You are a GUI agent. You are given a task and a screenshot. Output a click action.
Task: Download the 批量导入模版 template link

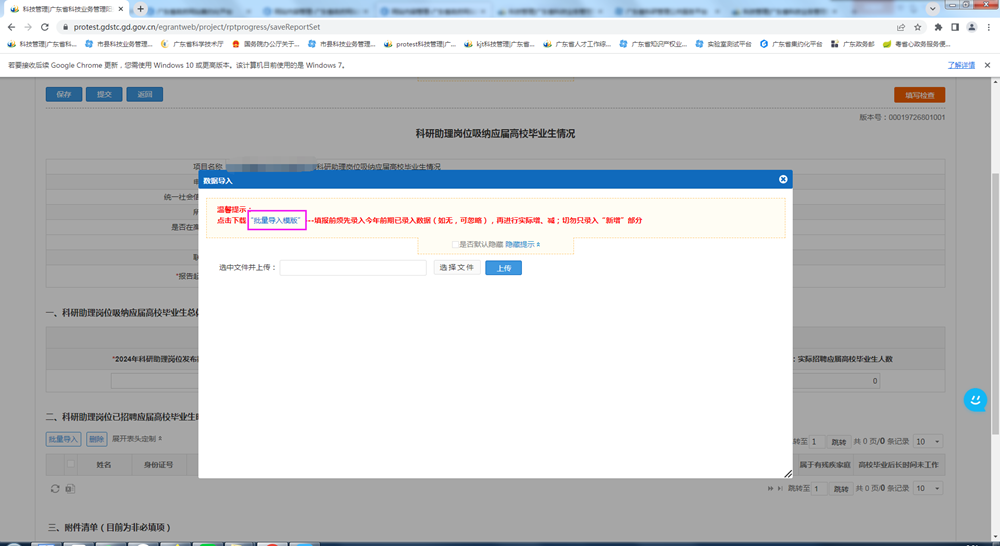point(277,220)
